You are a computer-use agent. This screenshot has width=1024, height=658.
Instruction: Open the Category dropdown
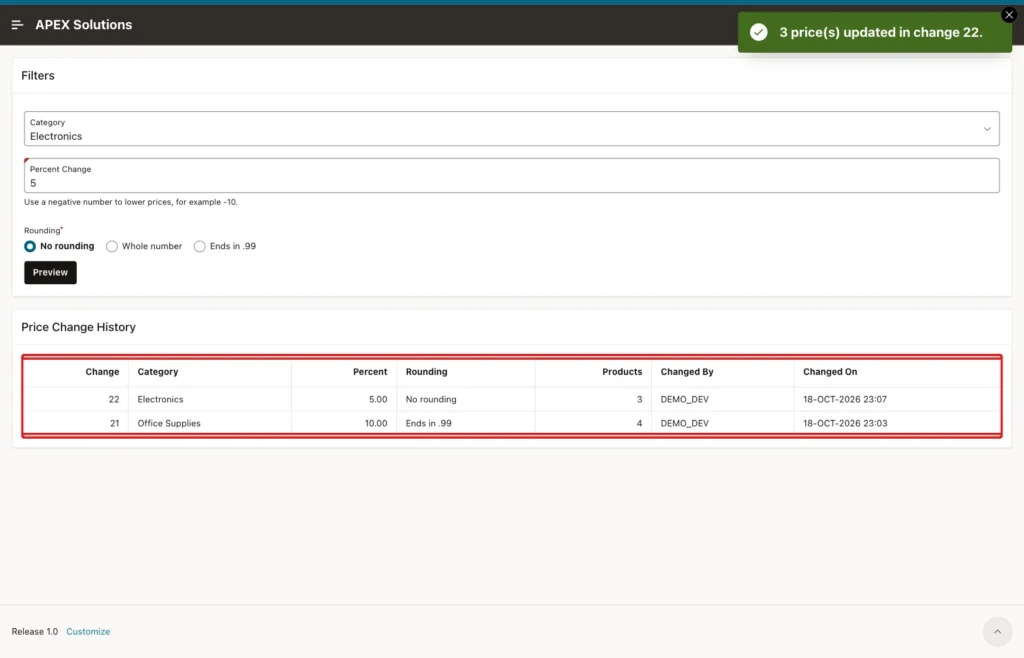pyautogui.click(x=511, y=129)
